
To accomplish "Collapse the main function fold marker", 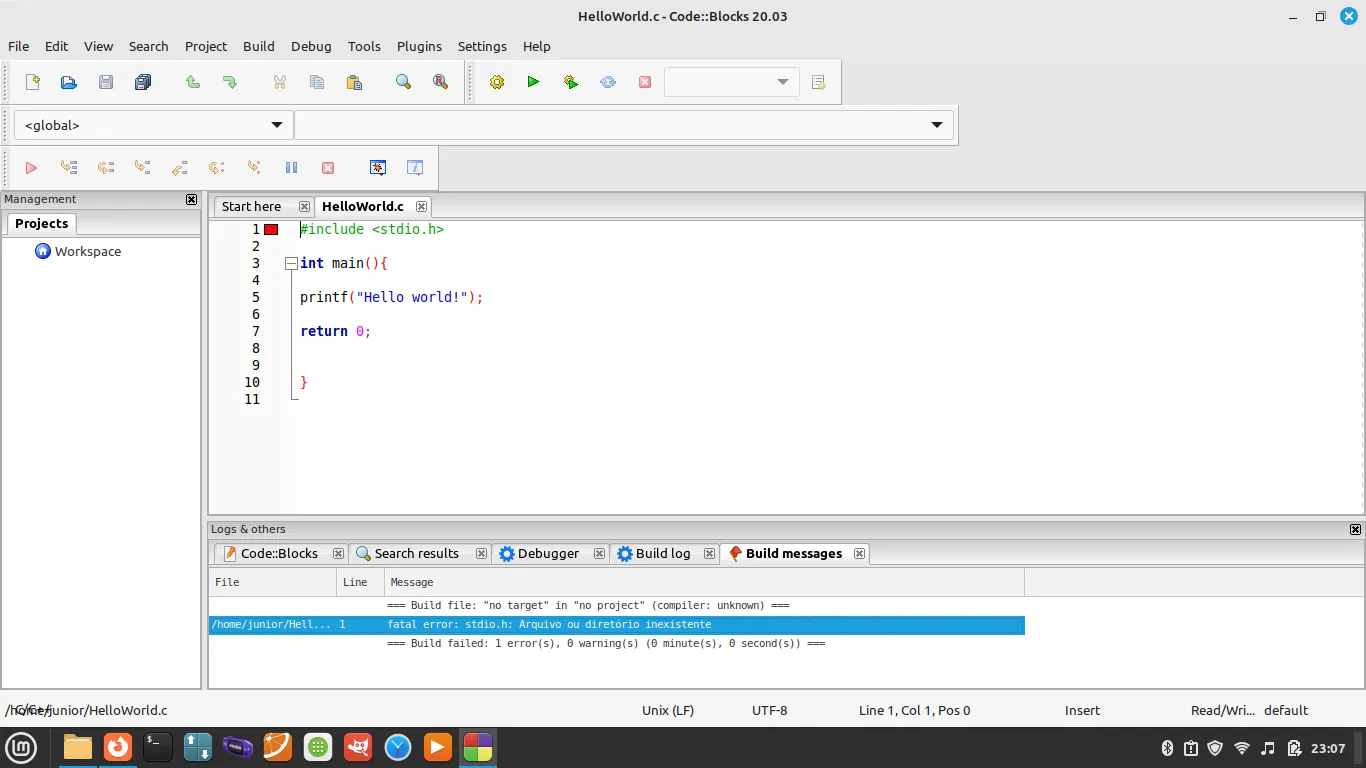I will point(291,264).
